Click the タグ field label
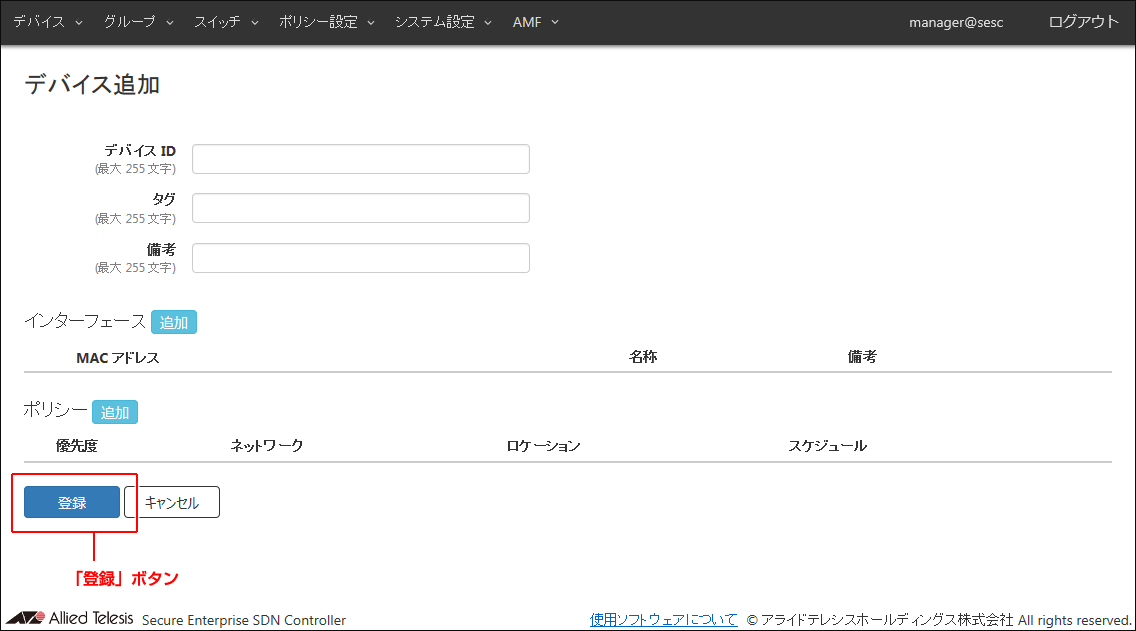Image resolution: width=1136 pixels, height=631 pixels. [164, 199]
